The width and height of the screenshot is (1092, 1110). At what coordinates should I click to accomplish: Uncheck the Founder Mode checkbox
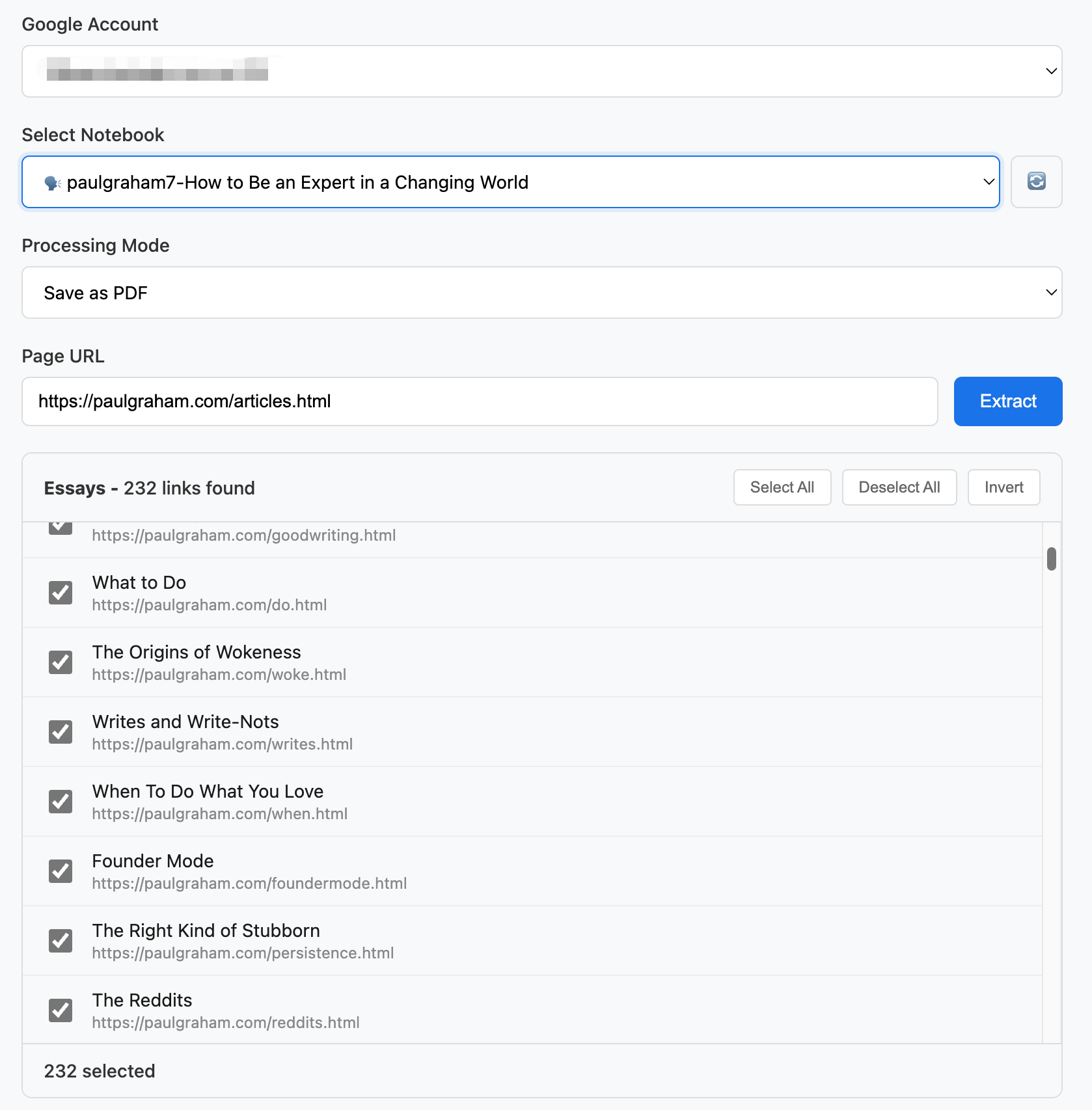tap(61, 871)
